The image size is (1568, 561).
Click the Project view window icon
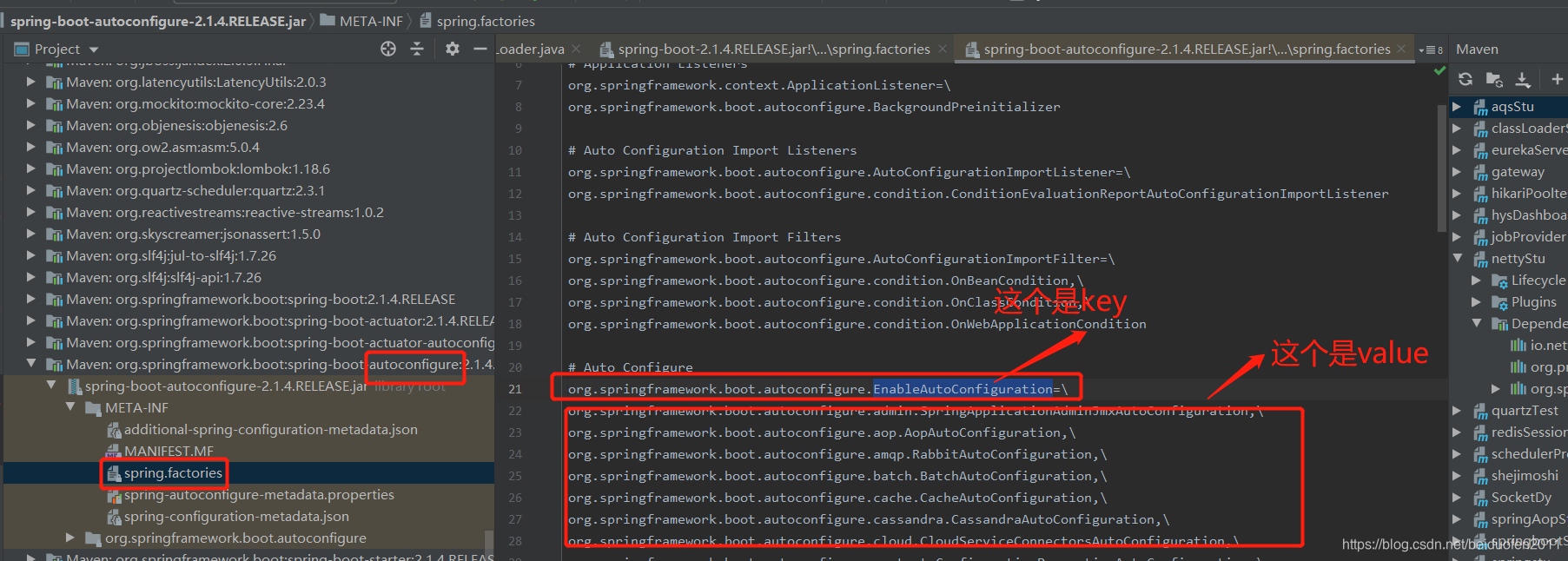click(x=22, y=49)
